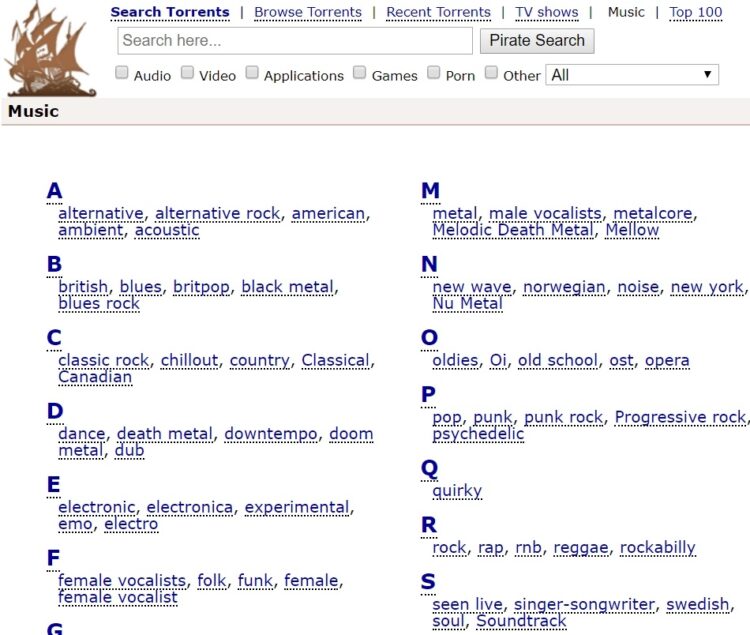This screenshot has width=750, height=635.
Task: Open the old school tag
Action: [558, 360]
